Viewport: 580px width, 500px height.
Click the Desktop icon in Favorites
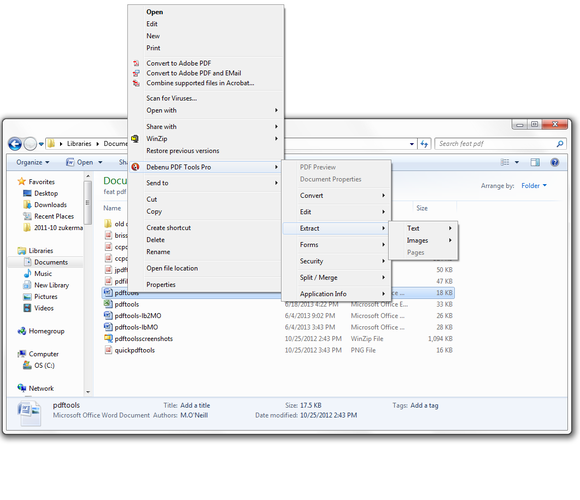27,193
